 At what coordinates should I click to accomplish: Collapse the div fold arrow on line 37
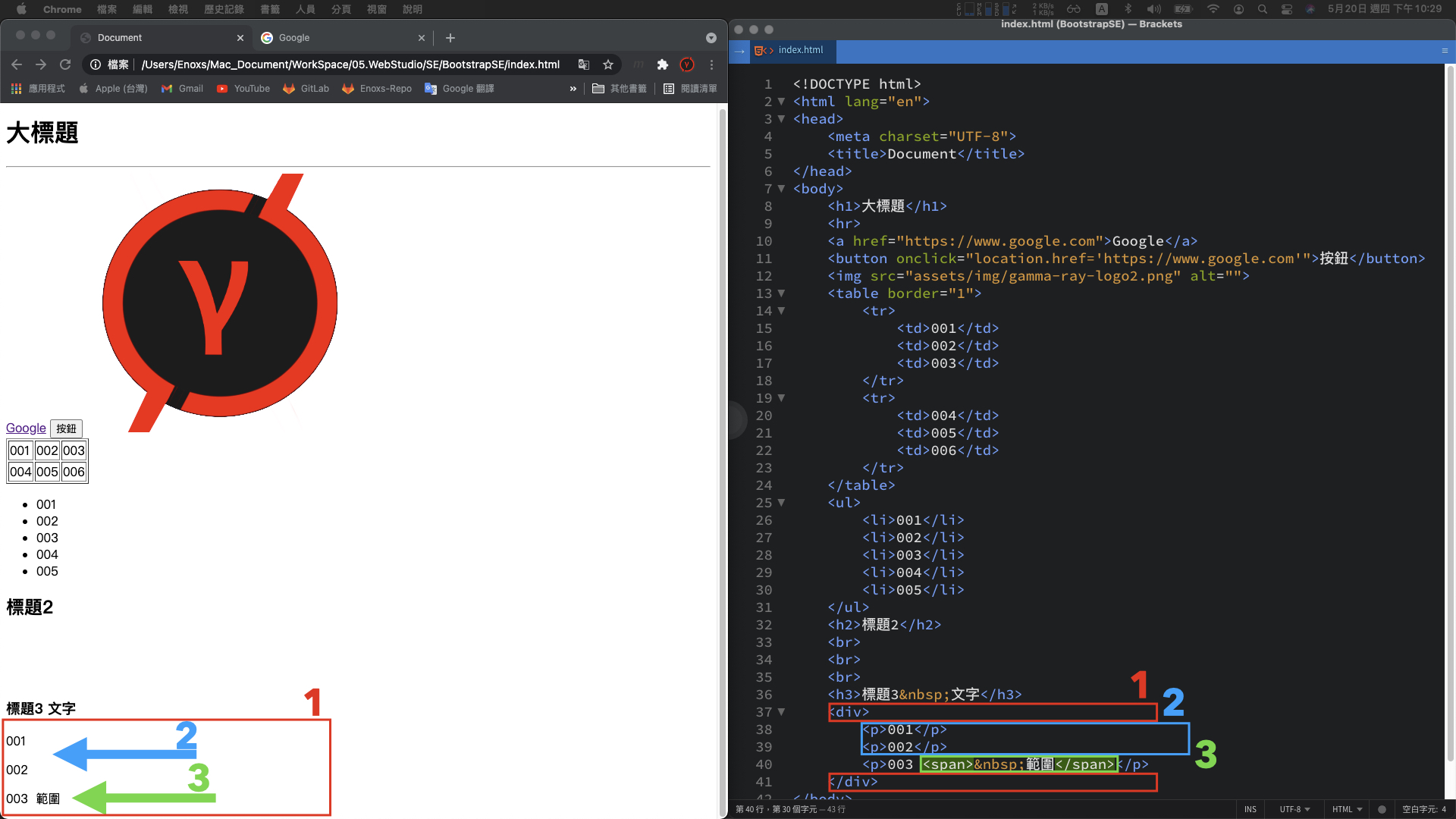pos(781,712)
